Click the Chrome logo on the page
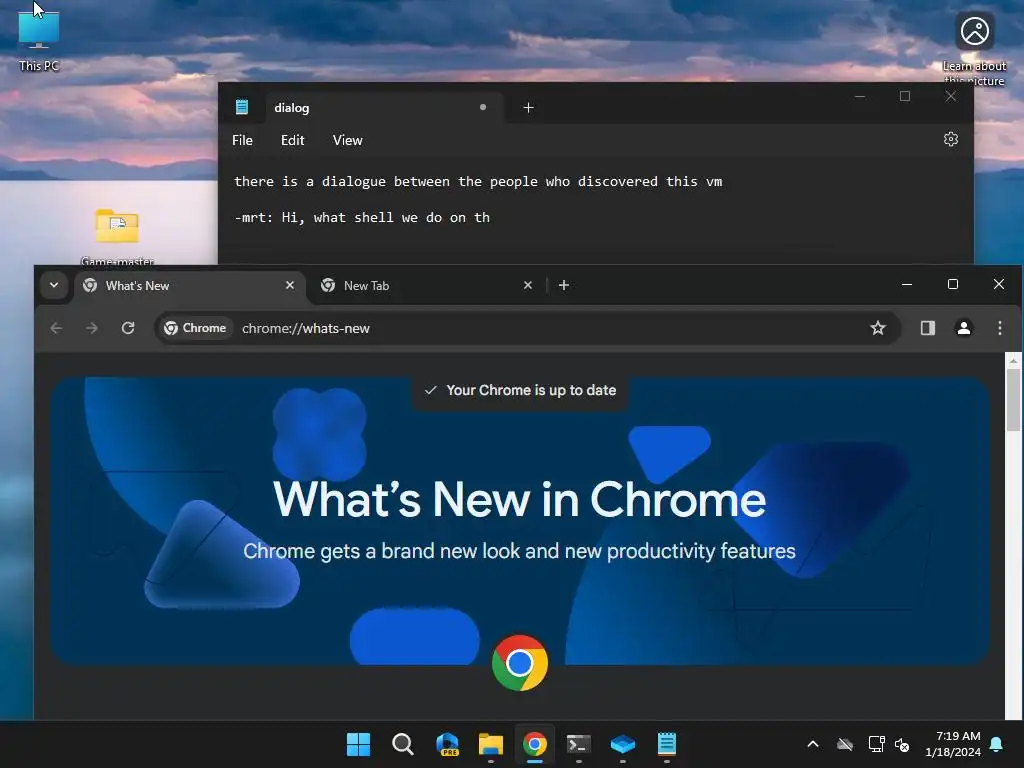 (x=520, y=663)
